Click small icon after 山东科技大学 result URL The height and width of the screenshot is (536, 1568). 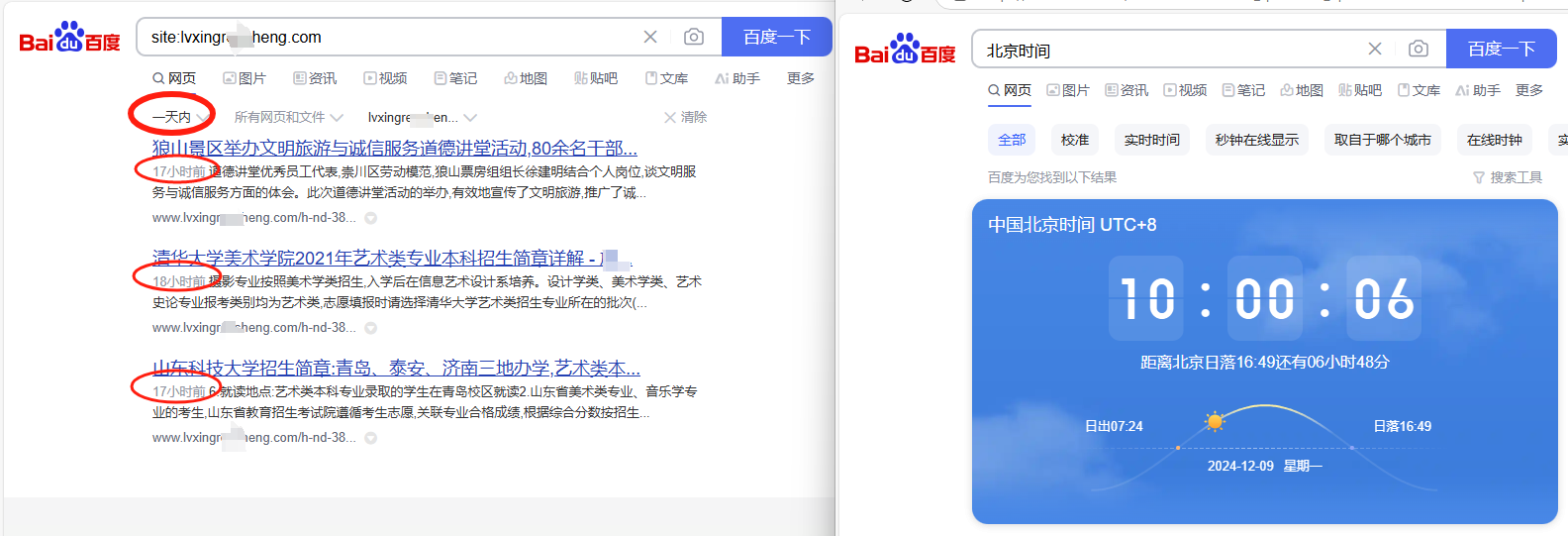[370, 438]
